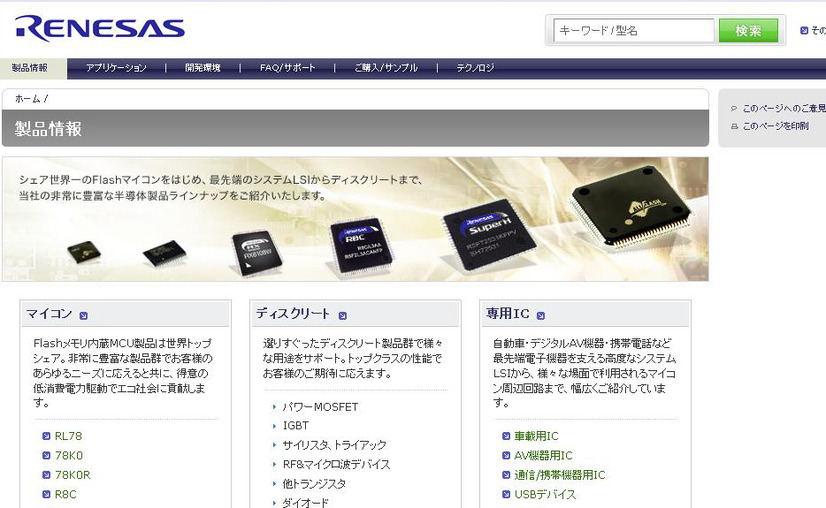This screenshot has height=508, width=826.
Task: Open the 専用IC heading
Action: coord(508,314)
